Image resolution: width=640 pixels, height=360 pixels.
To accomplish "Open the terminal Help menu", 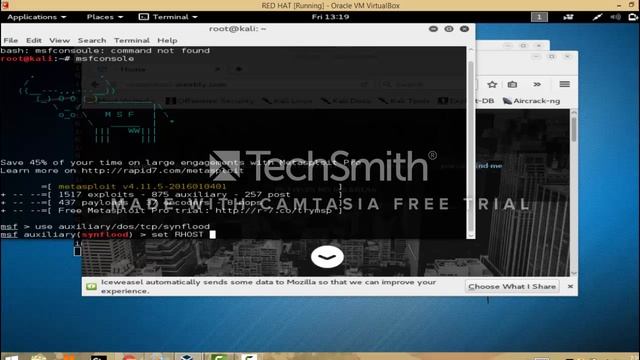I will coord(167,40).
